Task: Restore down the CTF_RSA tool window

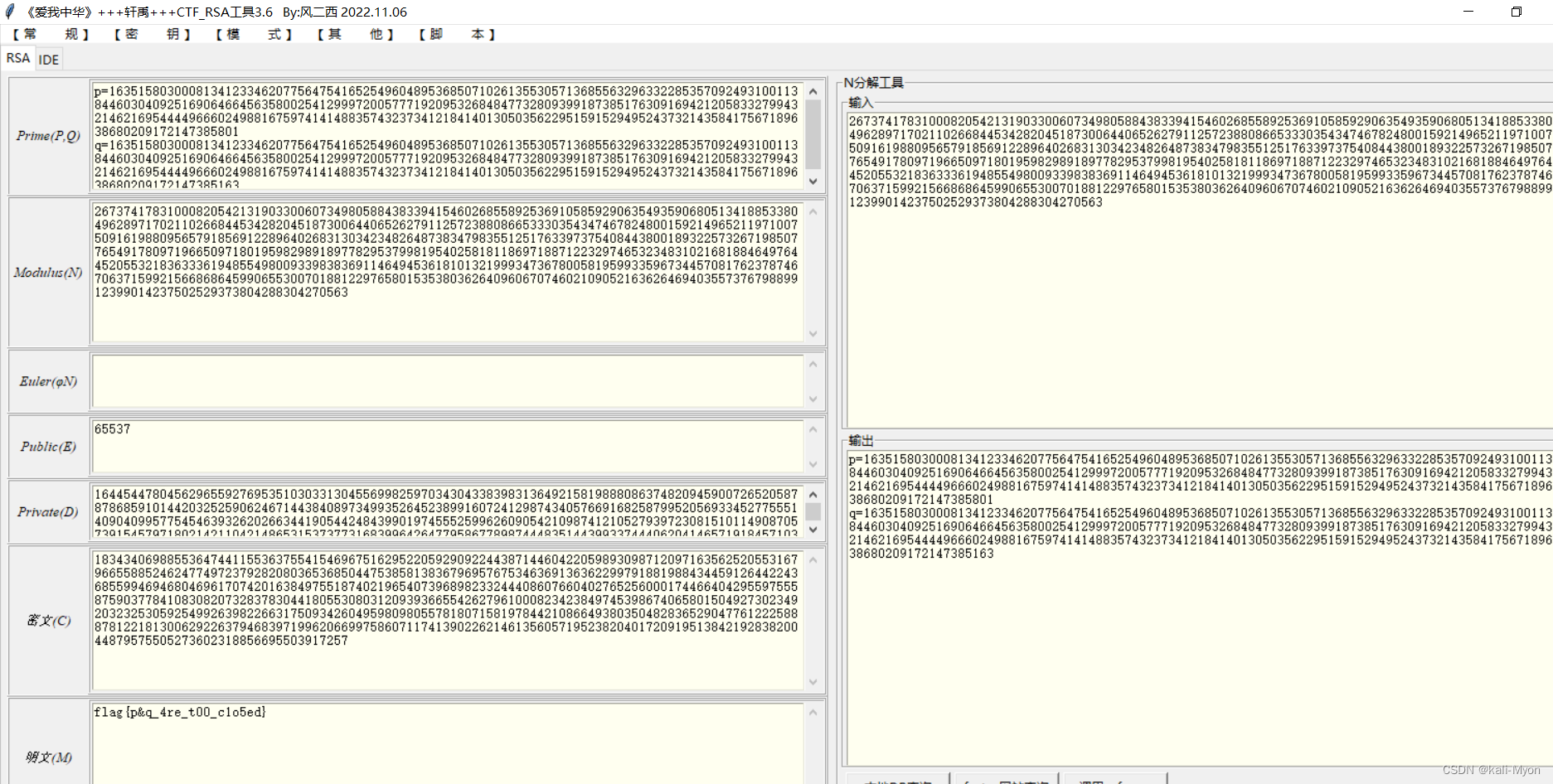Action: click(1517, 12)
